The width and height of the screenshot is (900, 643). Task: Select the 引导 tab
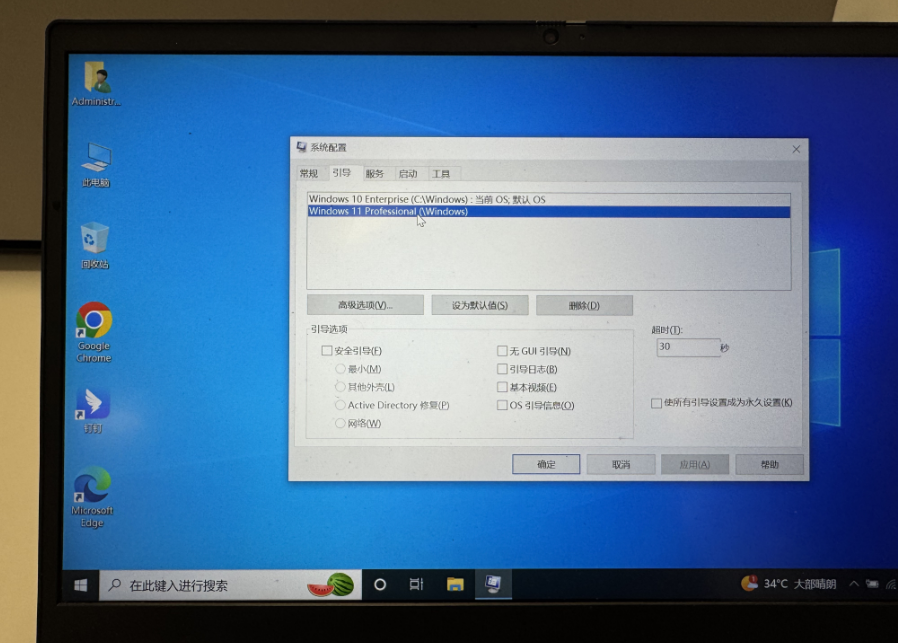point(342,173)
